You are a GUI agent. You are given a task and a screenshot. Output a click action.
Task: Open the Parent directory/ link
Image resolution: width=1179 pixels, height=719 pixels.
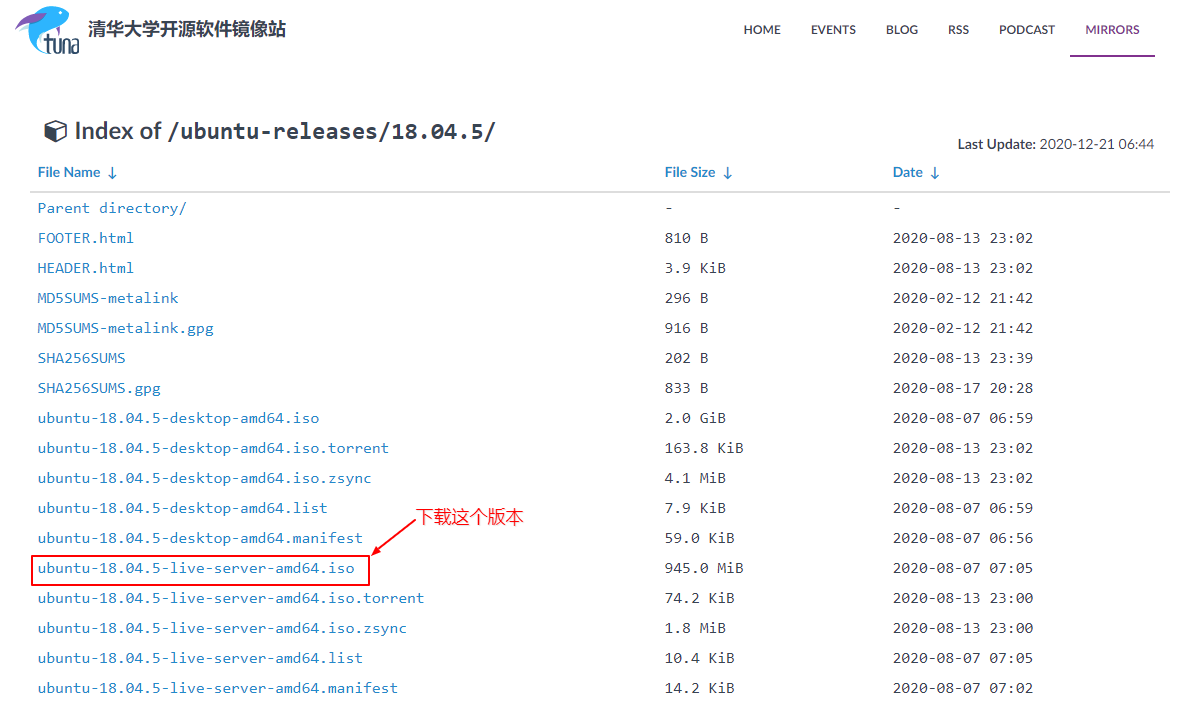[112, 208]
